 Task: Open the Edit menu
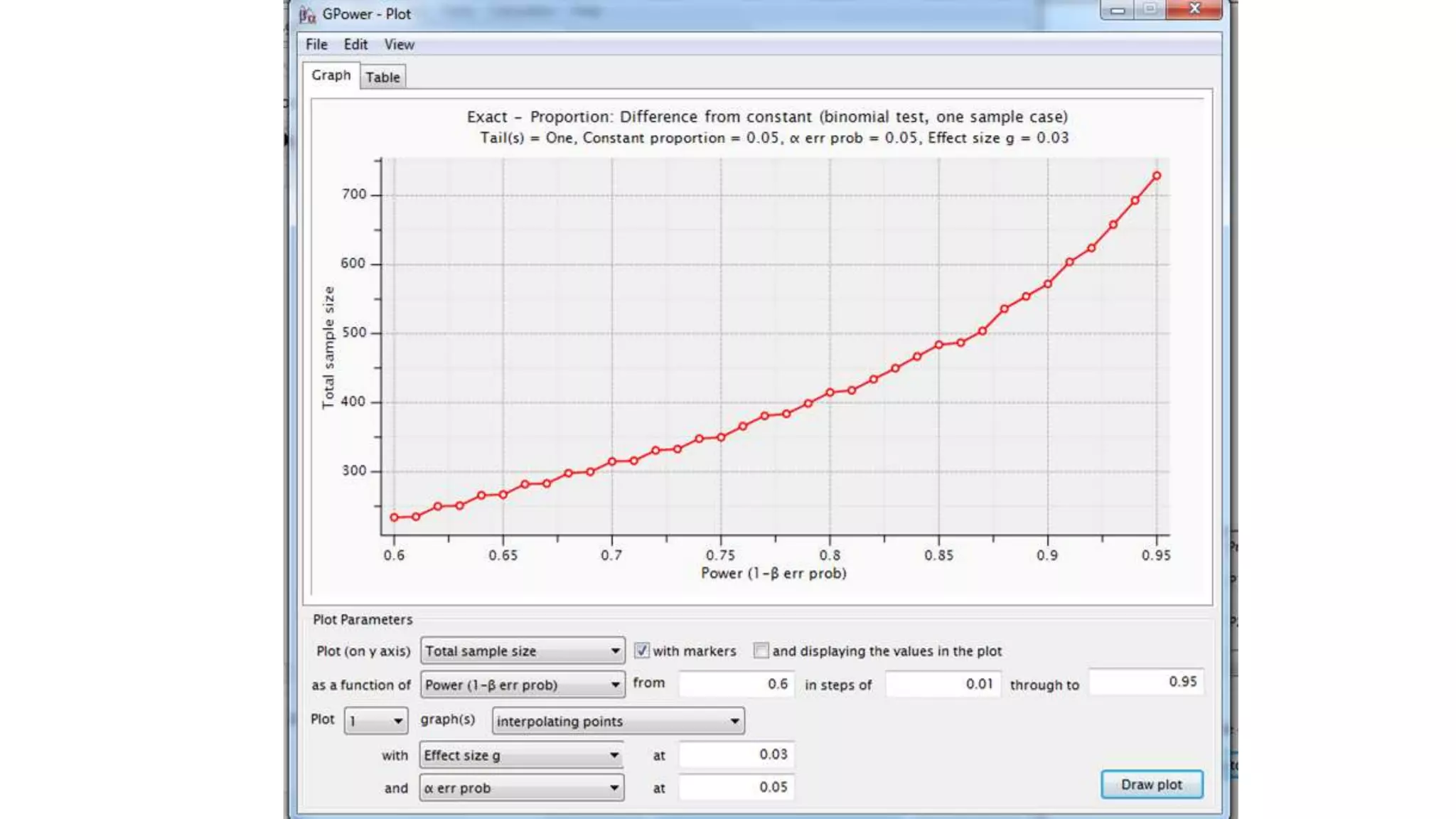pyautogui.click(x=355, y=44)
